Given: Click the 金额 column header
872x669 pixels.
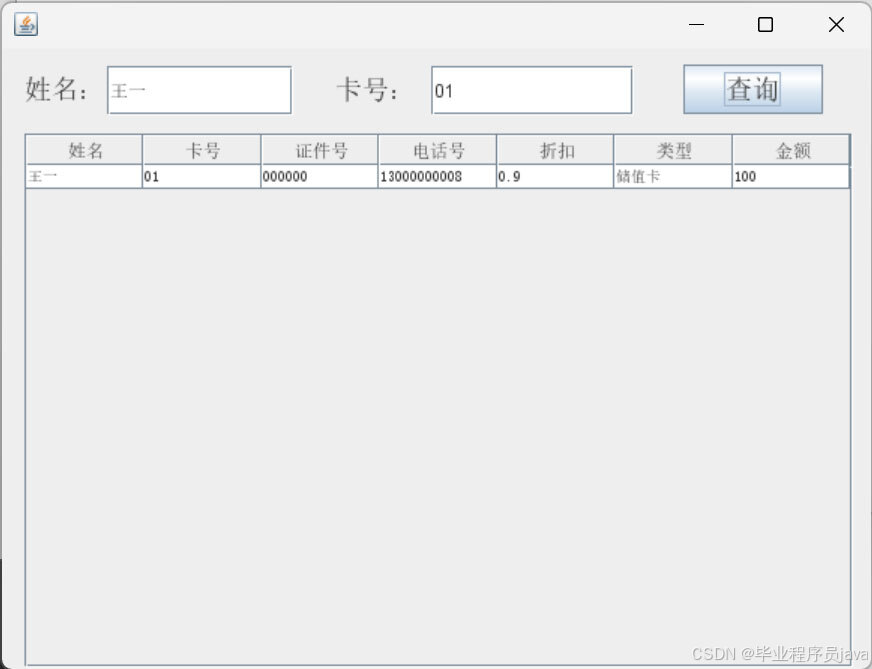Looking at the screenshot, I should (789, 150).
